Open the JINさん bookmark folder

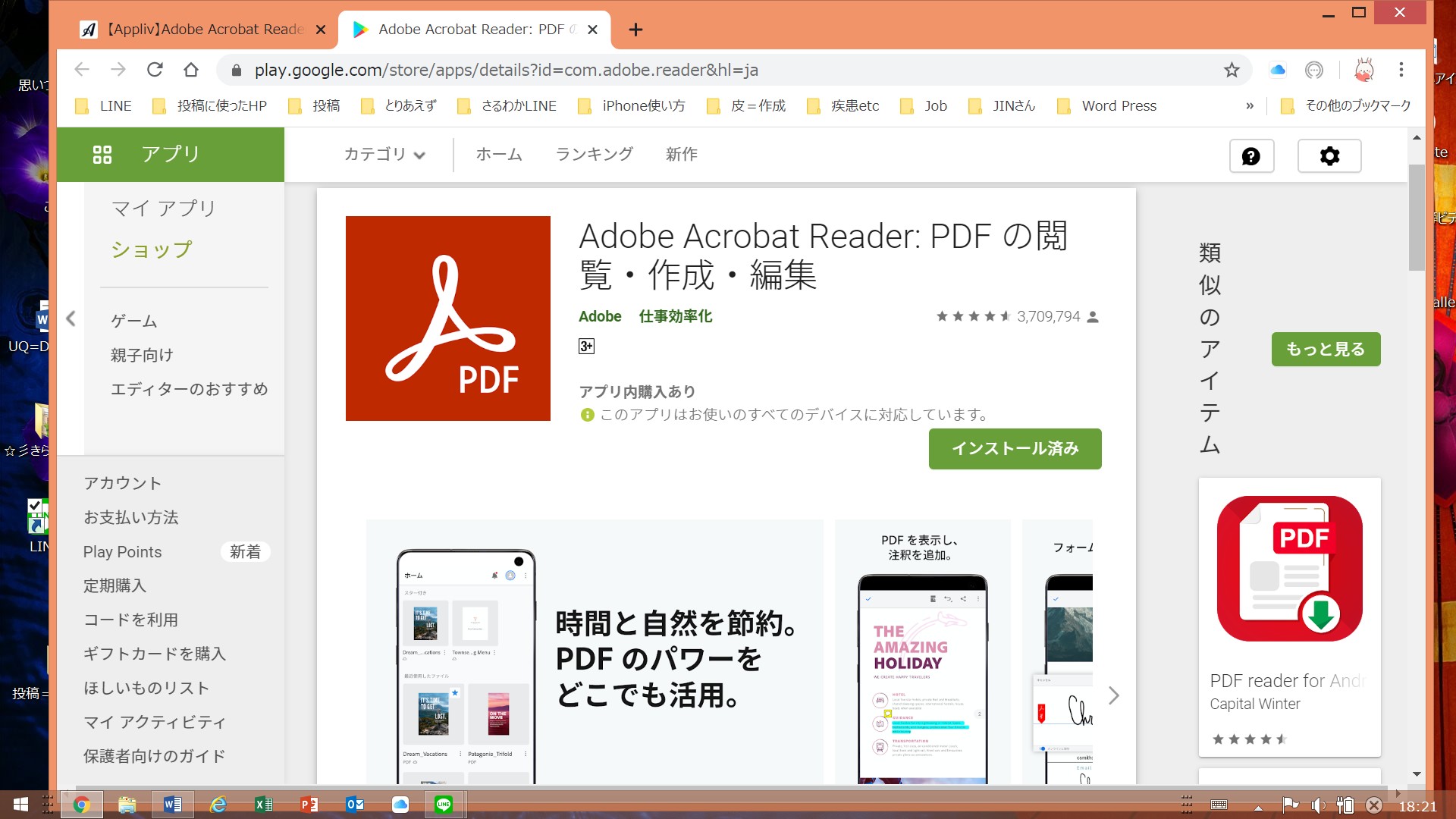pos(1002,106)
